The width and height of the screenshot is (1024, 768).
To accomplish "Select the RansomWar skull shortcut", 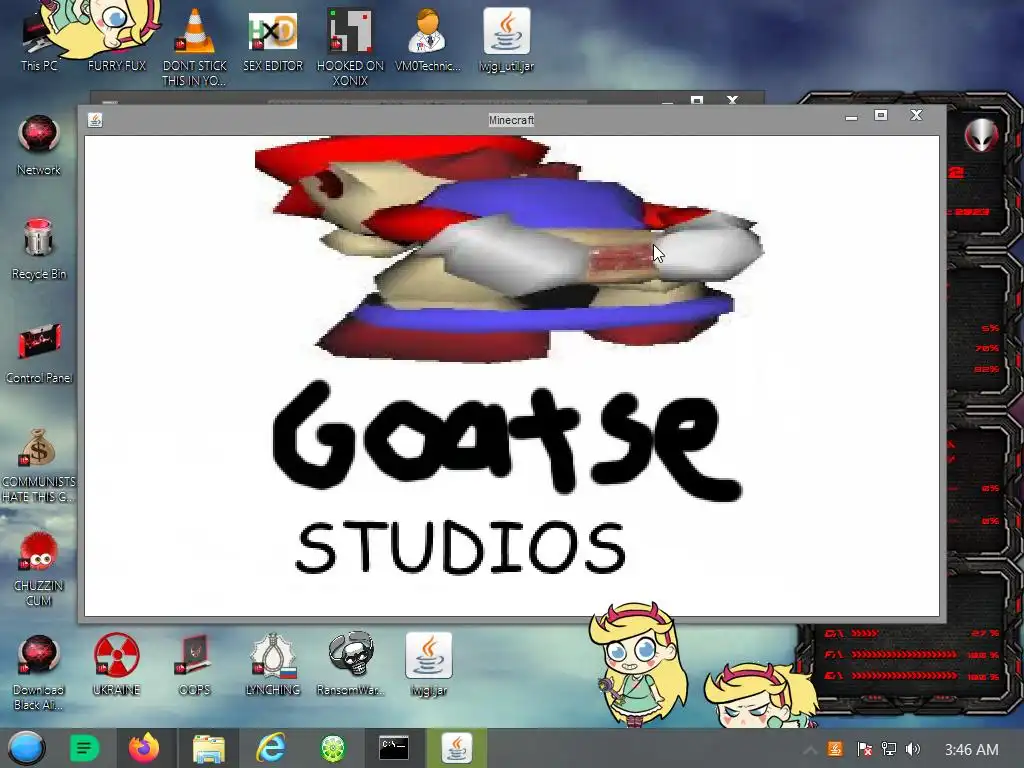I will click(x=351, y=665).
